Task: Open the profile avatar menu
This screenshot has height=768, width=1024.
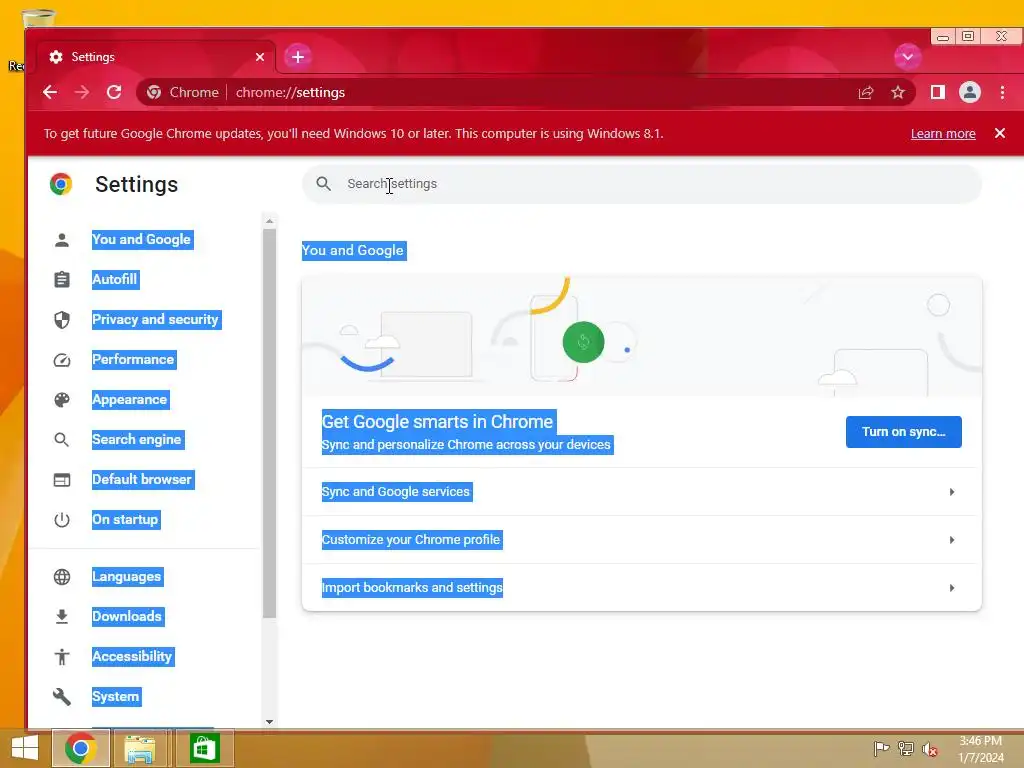Action: [970, 93]
